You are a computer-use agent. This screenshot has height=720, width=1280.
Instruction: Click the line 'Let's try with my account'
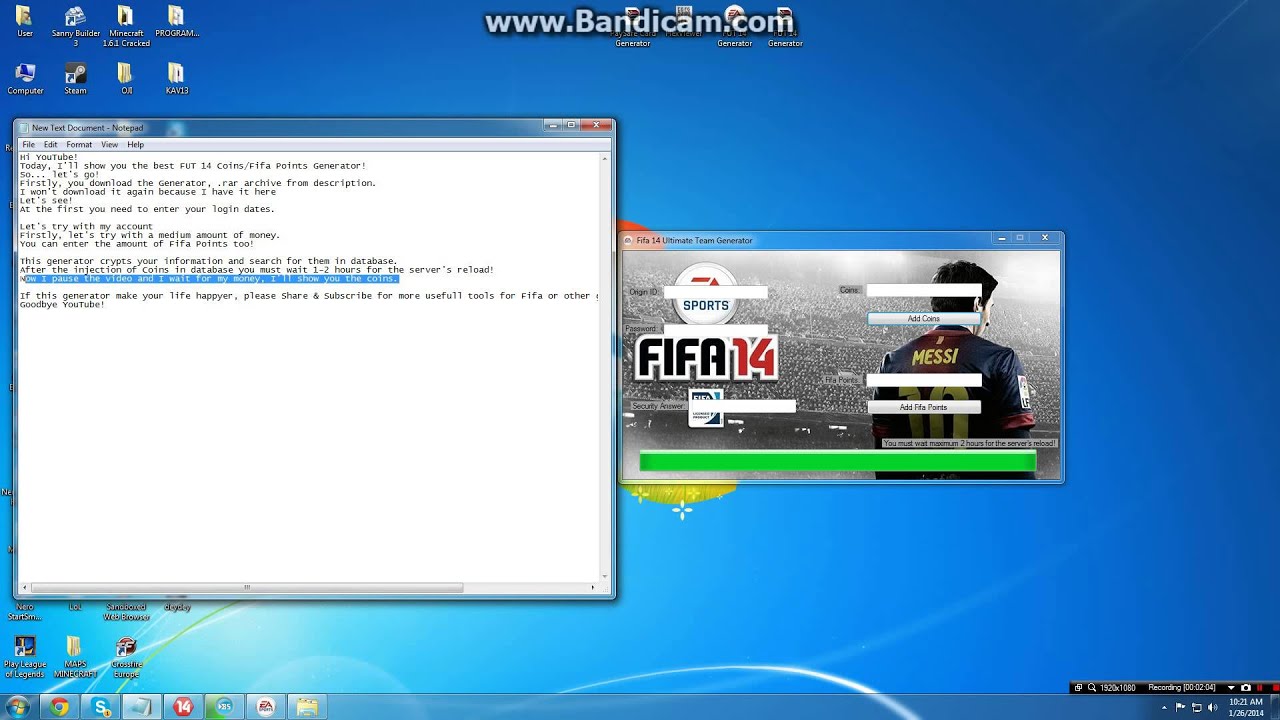pos(86,227)
